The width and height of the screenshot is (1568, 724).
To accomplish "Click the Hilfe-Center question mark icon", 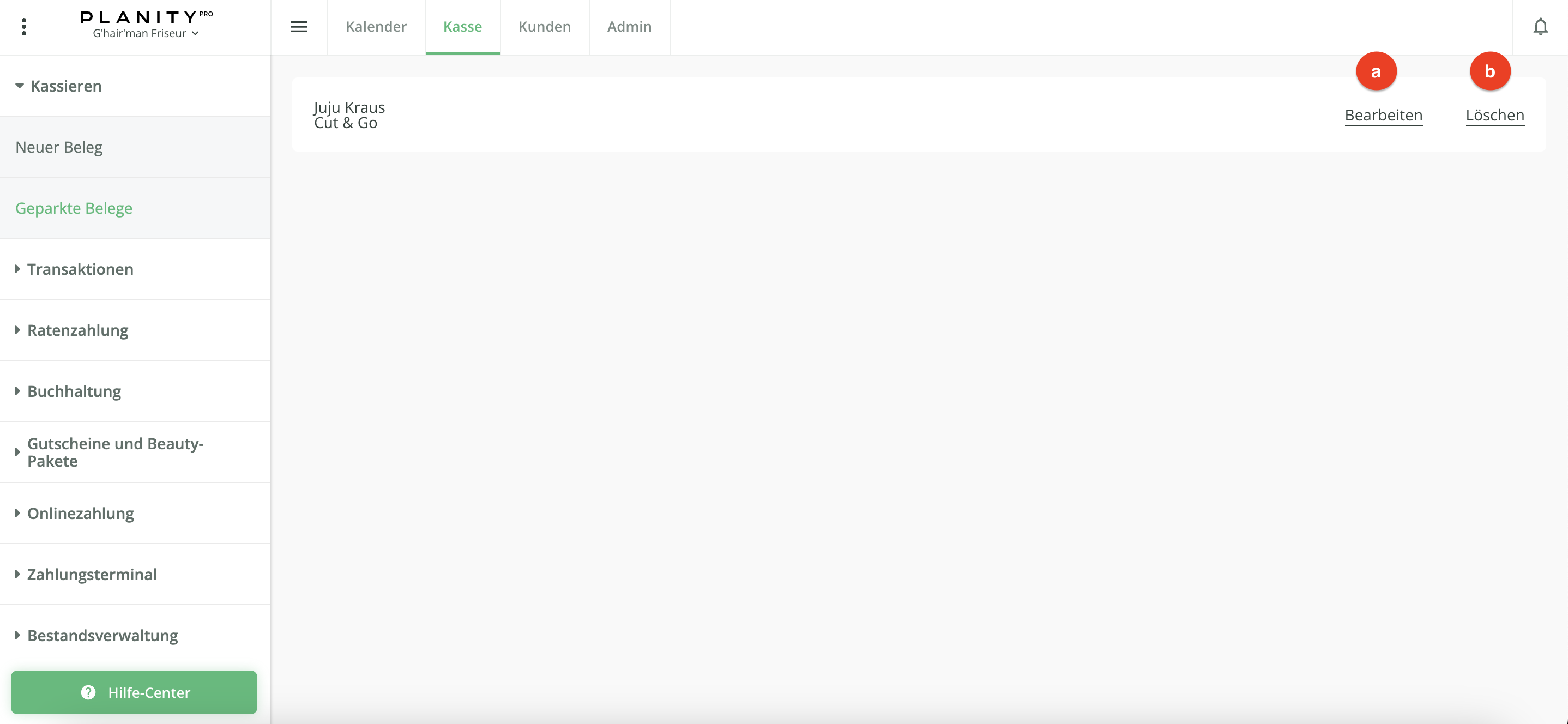I will pos(88,692).
